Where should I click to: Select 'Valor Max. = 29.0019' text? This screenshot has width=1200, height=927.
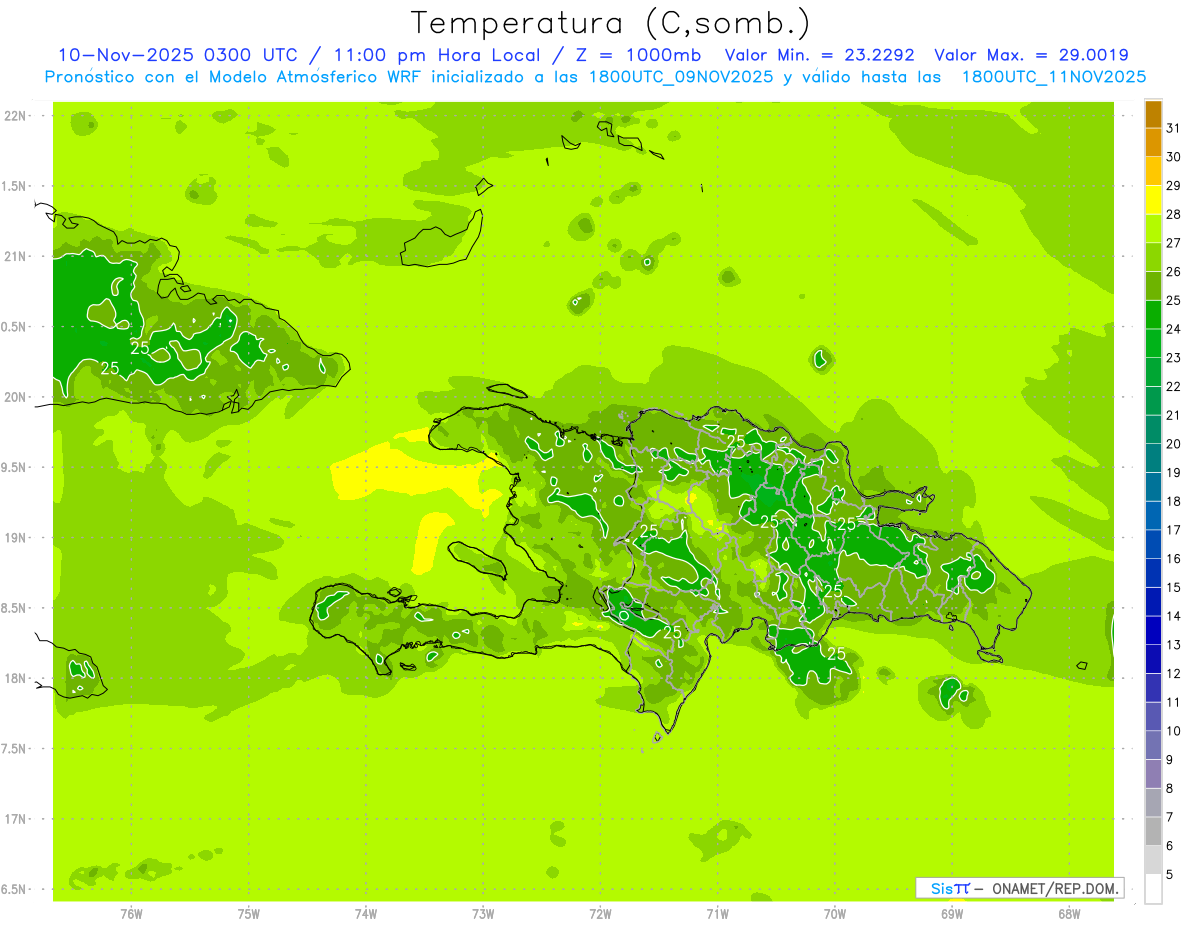point(1031,55)
